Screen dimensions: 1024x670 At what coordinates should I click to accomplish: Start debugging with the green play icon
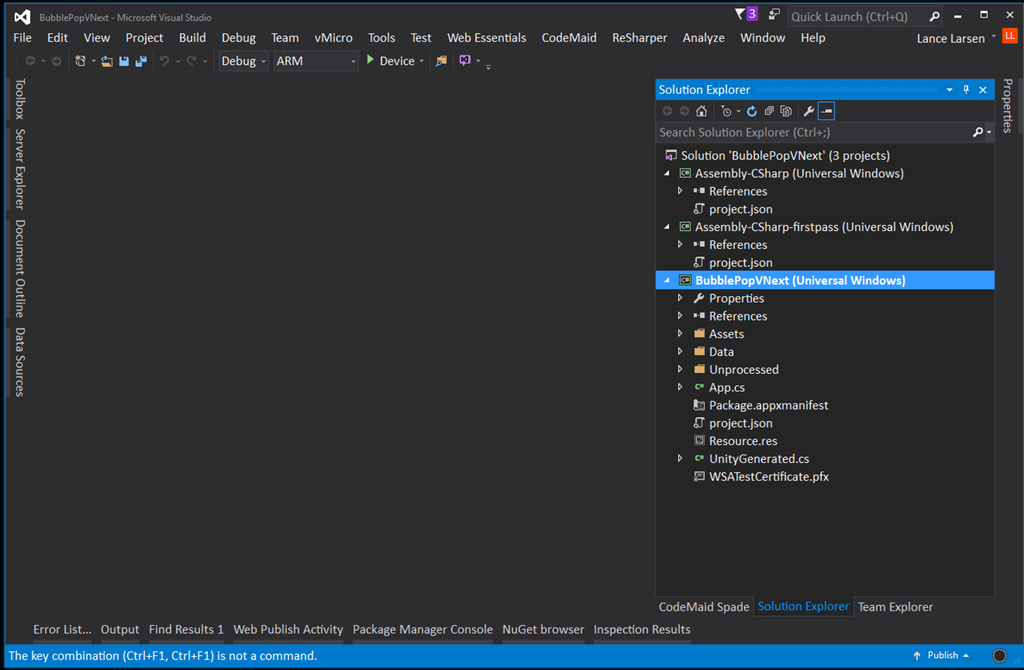pos(370,60)
